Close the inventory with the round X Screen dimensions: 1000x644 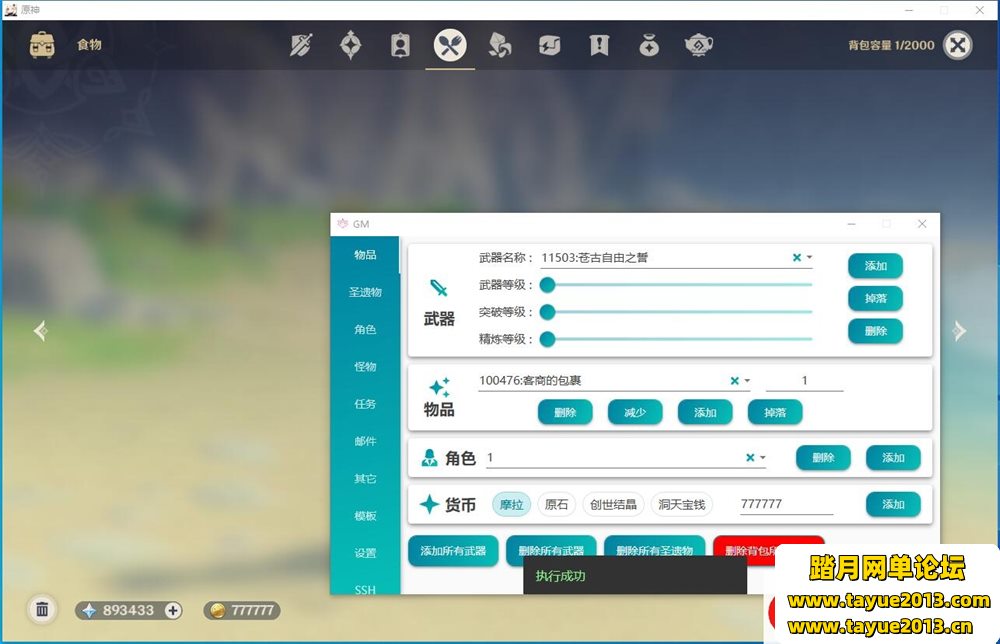point(958,45)
